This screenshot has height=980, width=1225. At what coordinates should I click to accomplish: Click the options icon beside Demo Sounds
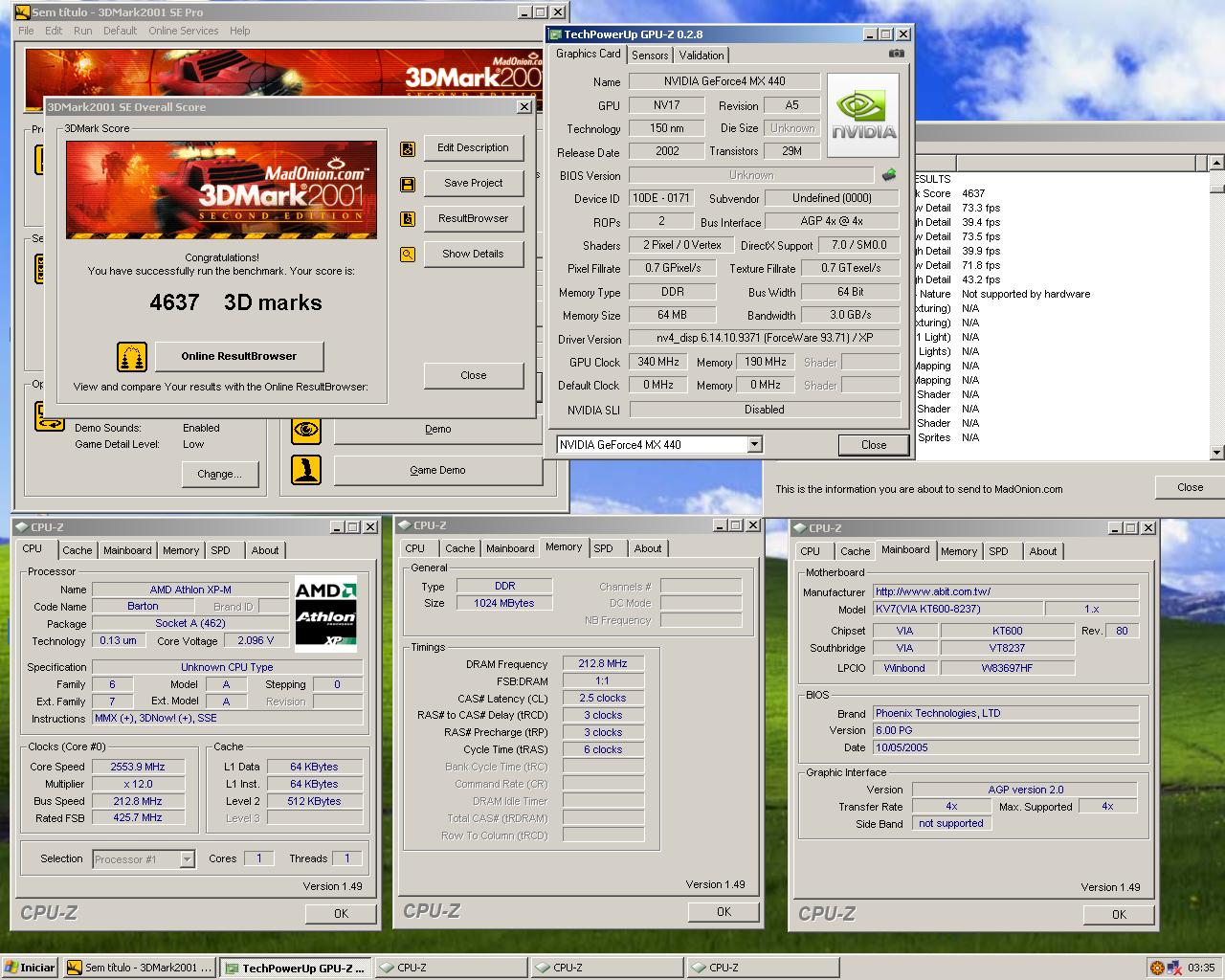(x=50, y=417)
